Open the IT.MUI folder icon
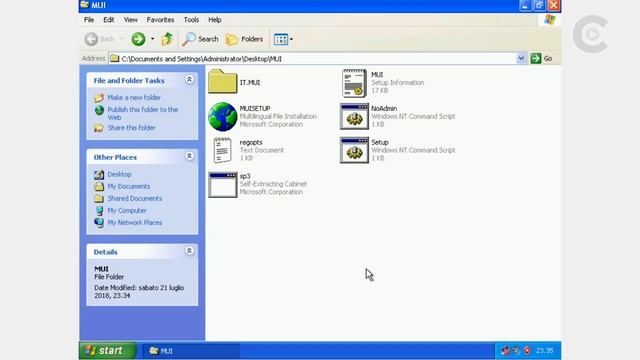Viewport: 640px width, 360px height. (x=222, y=82)
